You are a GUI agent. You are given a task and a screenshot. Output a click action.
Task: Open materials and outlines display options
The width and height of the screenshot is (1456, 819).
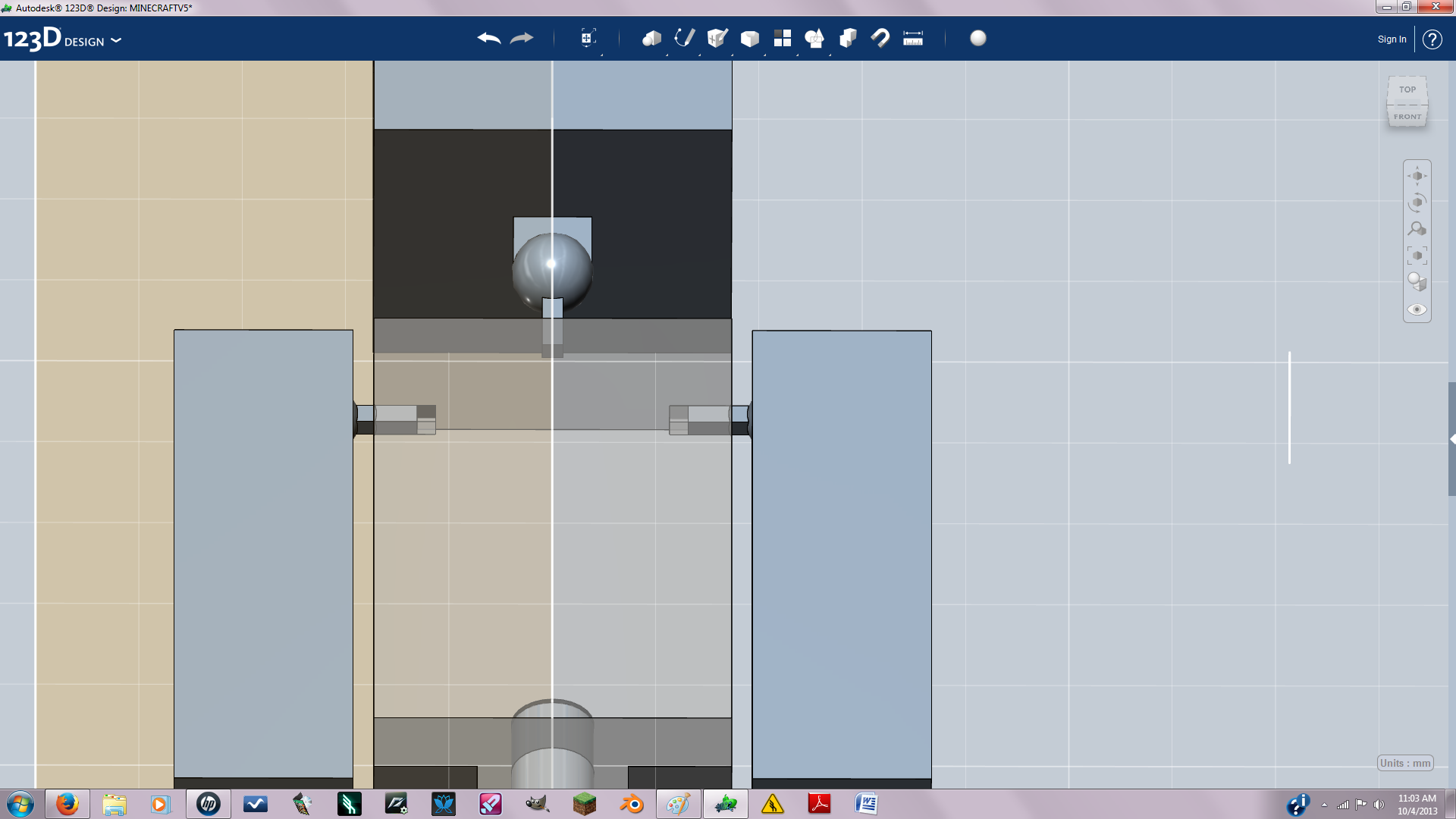tap(1417, 282)
